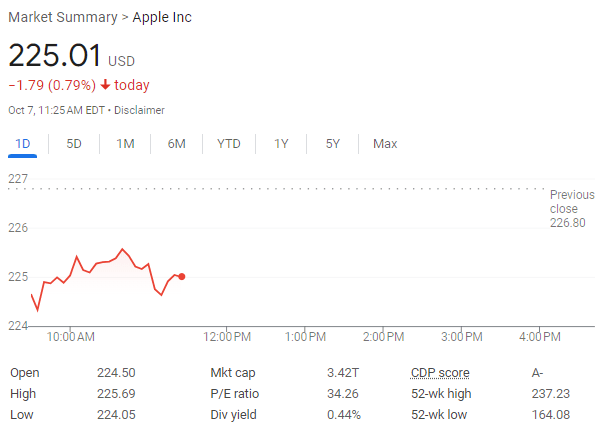606x429 pixels.
Task: Switch to the 5D chart tab
Action: [x=74, y=144]
